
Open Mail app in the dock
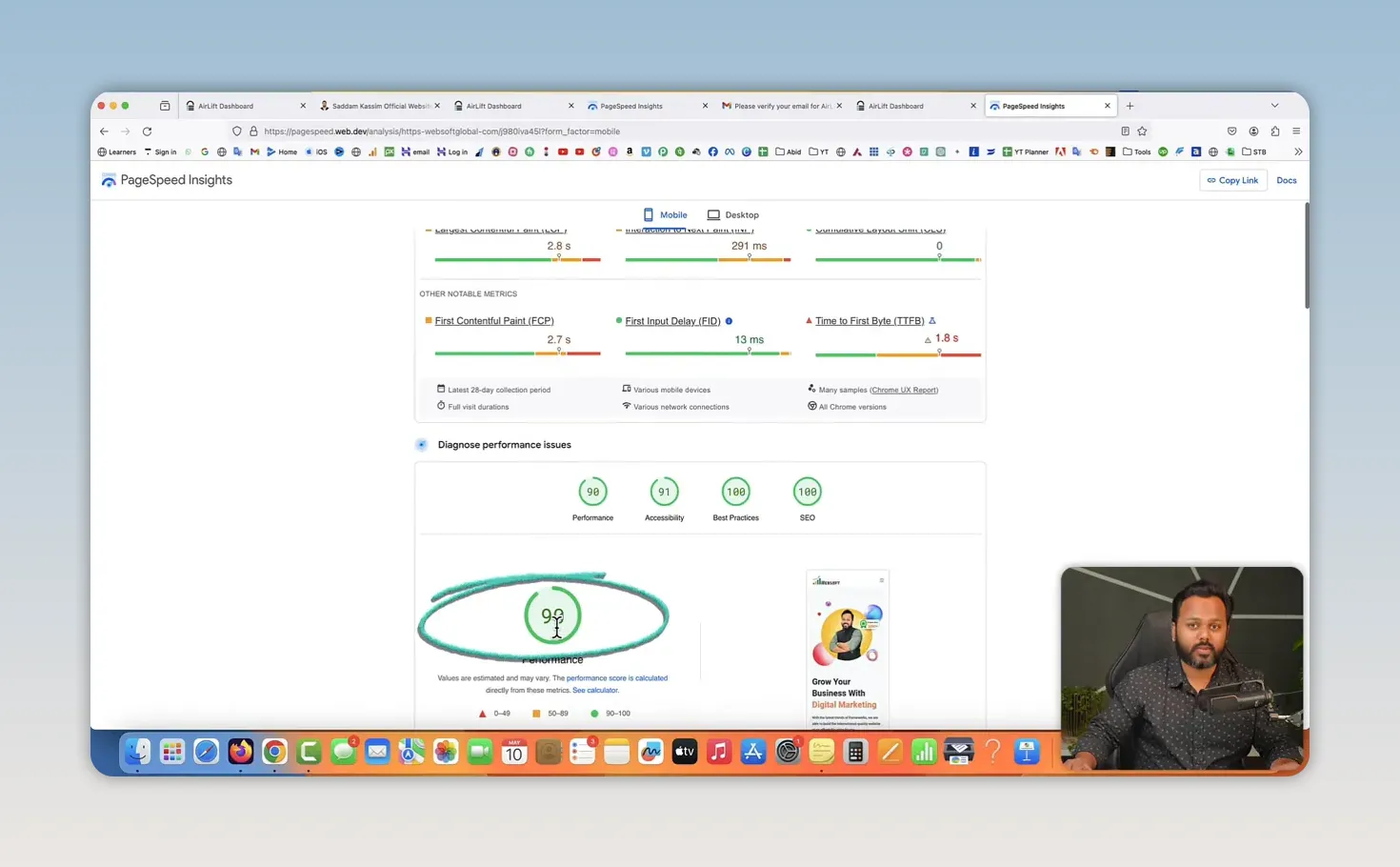coord(377,752)
